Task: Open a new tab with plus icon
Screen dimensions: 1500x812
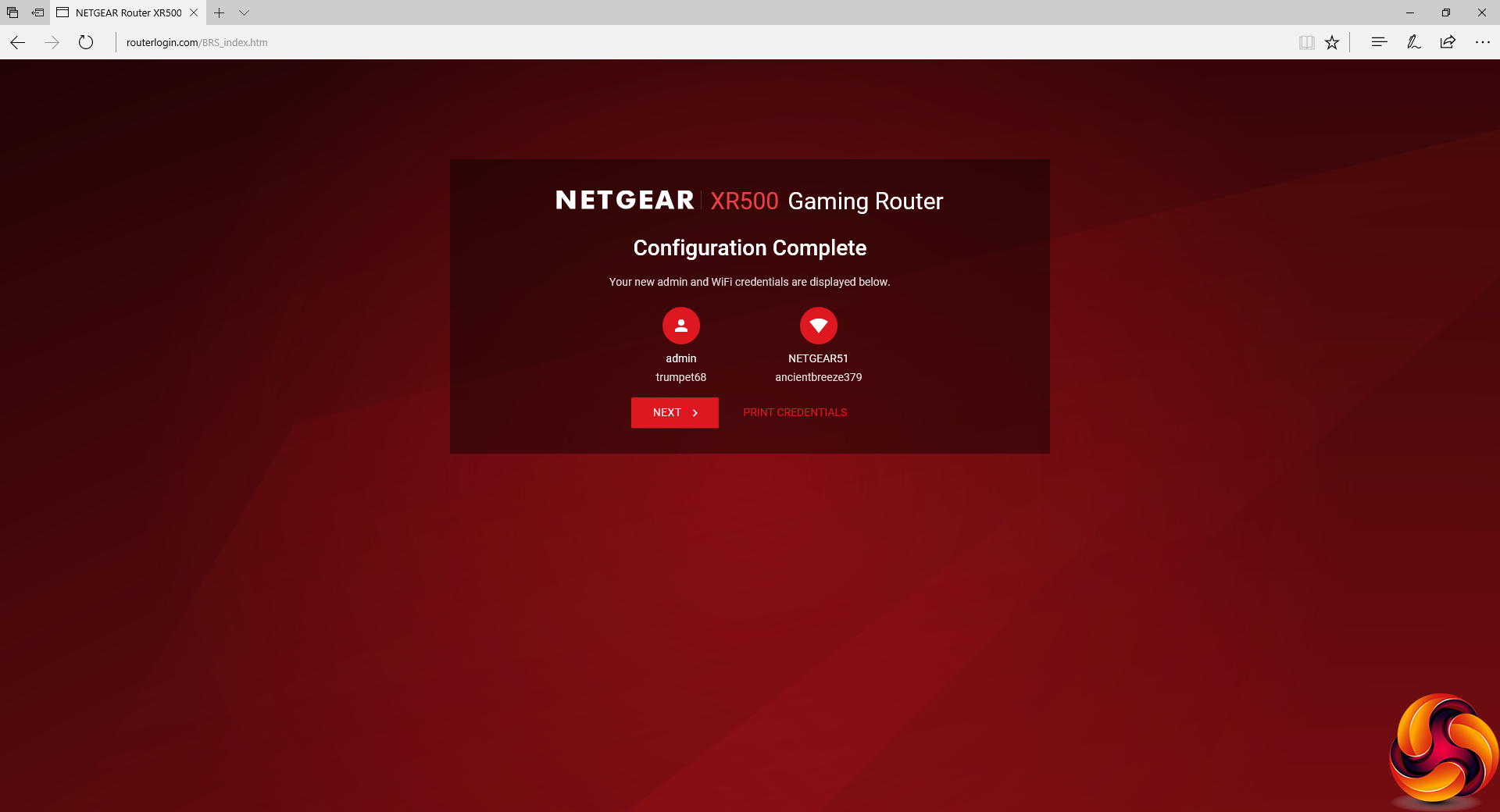Action: point(220,12)
